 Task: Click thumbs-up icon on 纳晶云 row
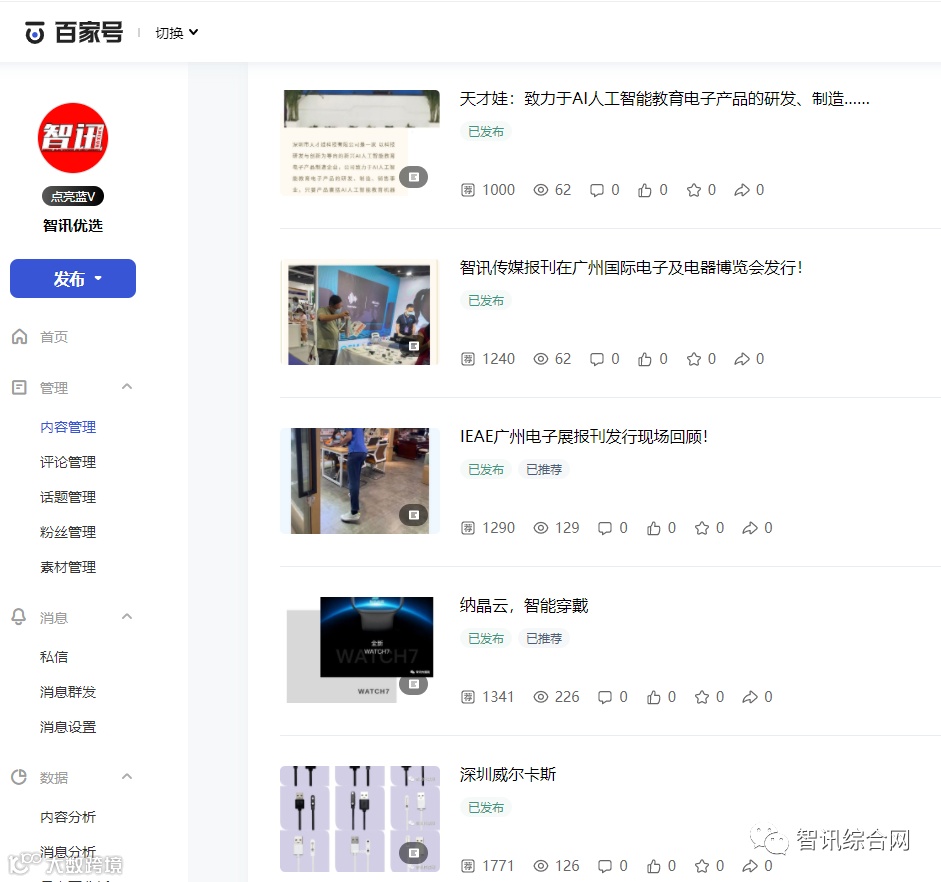pos(654,697)
